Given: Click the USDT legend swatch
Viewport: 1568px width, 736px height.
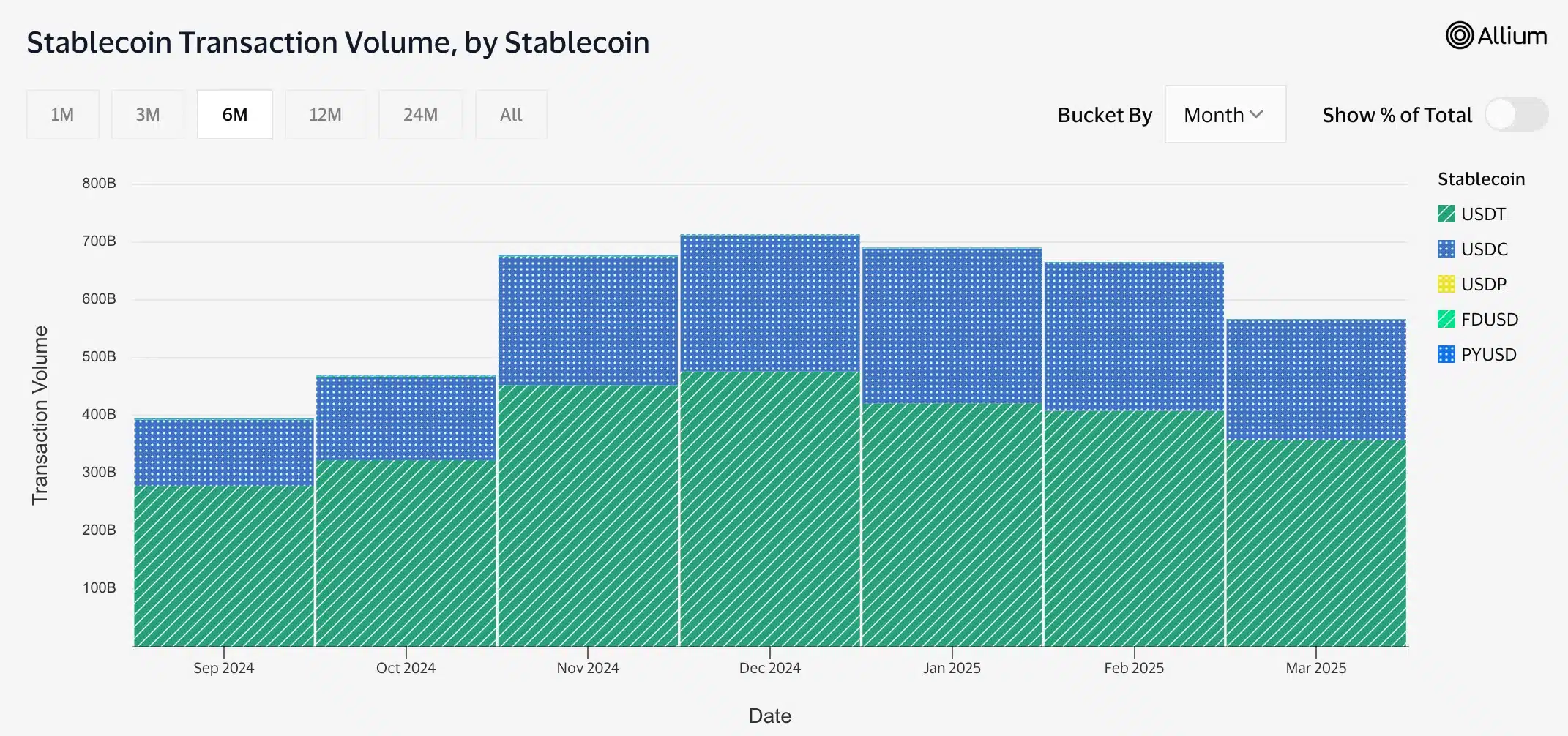Looking at the screenshot, I should coord(1446,214).
